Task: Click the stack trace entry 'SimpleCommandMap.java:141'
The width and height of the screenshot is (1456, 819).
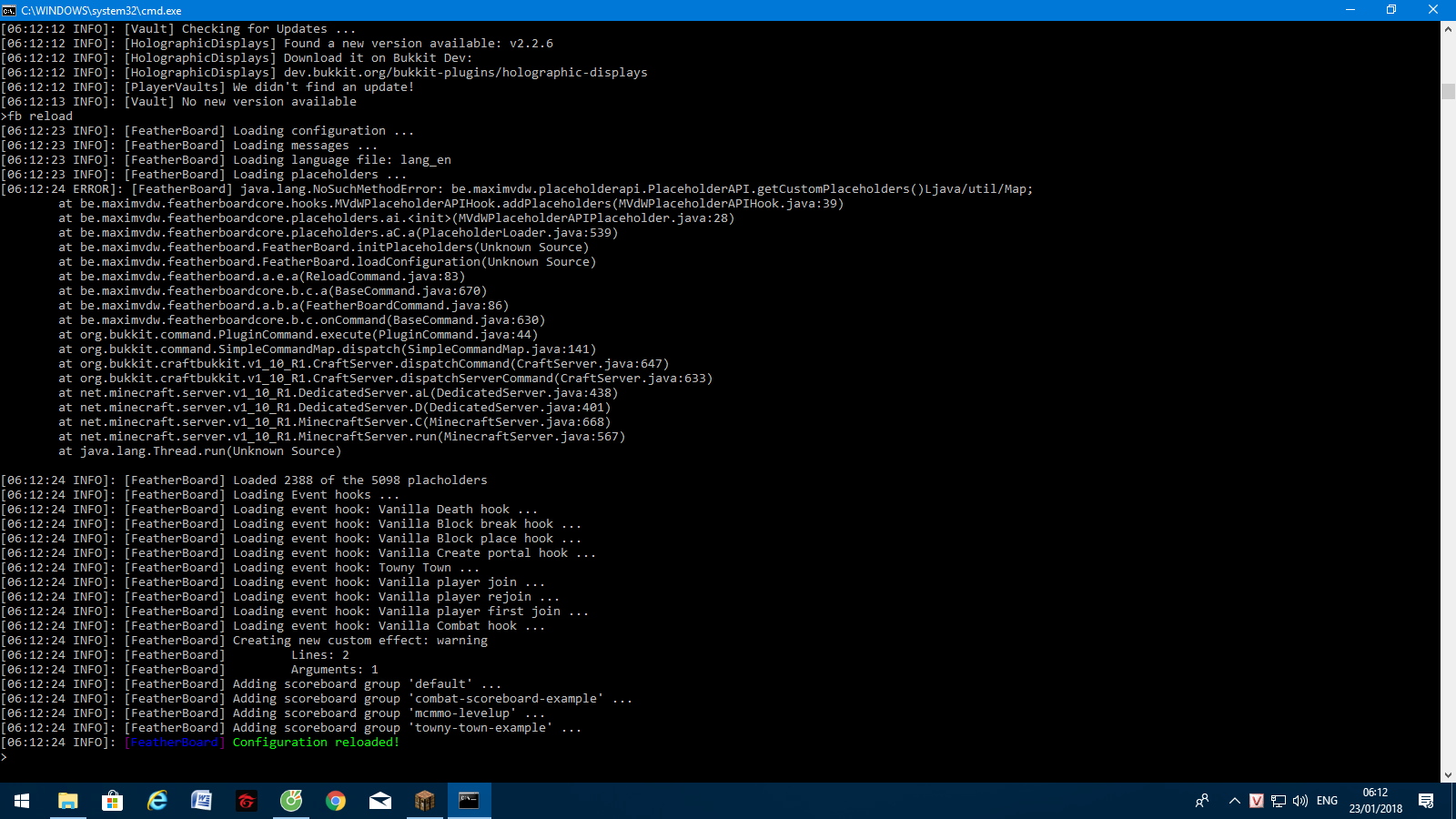Action: point(499,349)
